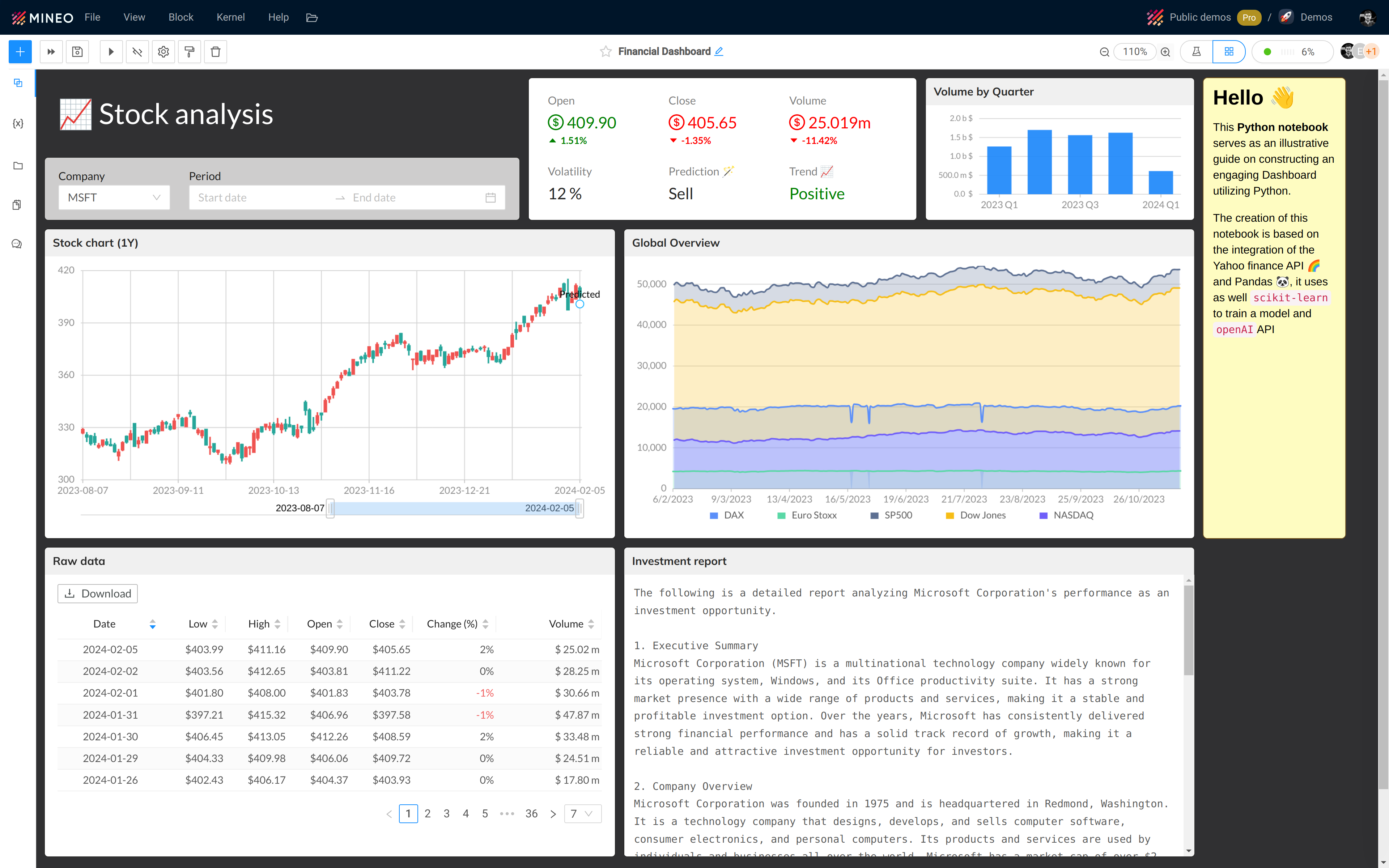The image size is (1389, 868).
Task: Switch to the lab flask notebook view
Action: 1197,52
